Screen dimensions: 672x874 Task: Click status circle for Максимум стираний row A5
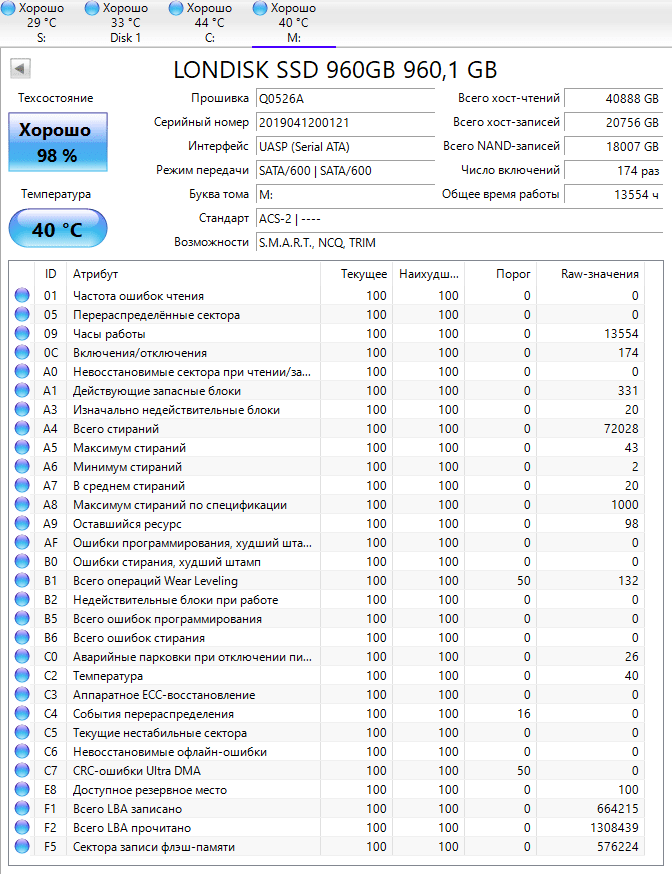click(x=22, y=447)
